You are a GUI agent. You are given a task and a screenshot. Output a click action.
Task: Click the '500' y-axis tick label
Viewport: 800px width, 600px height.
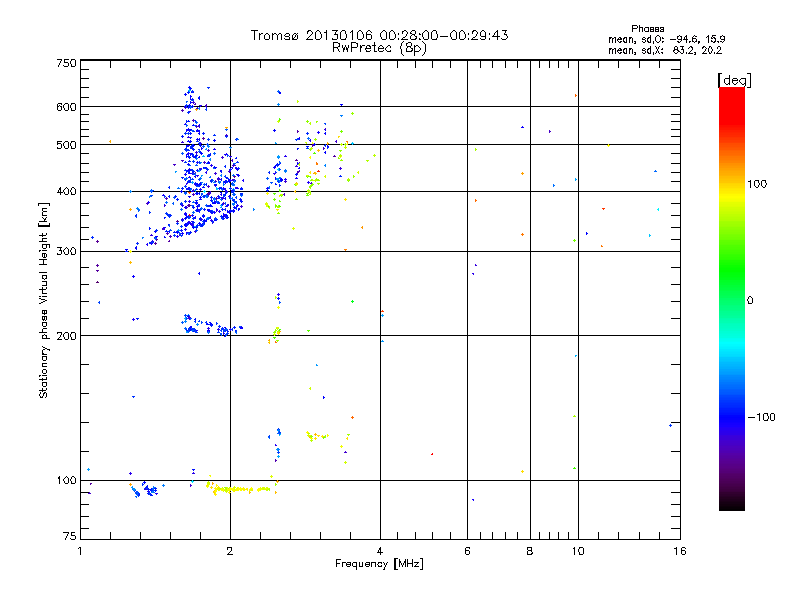pos(66,145)
